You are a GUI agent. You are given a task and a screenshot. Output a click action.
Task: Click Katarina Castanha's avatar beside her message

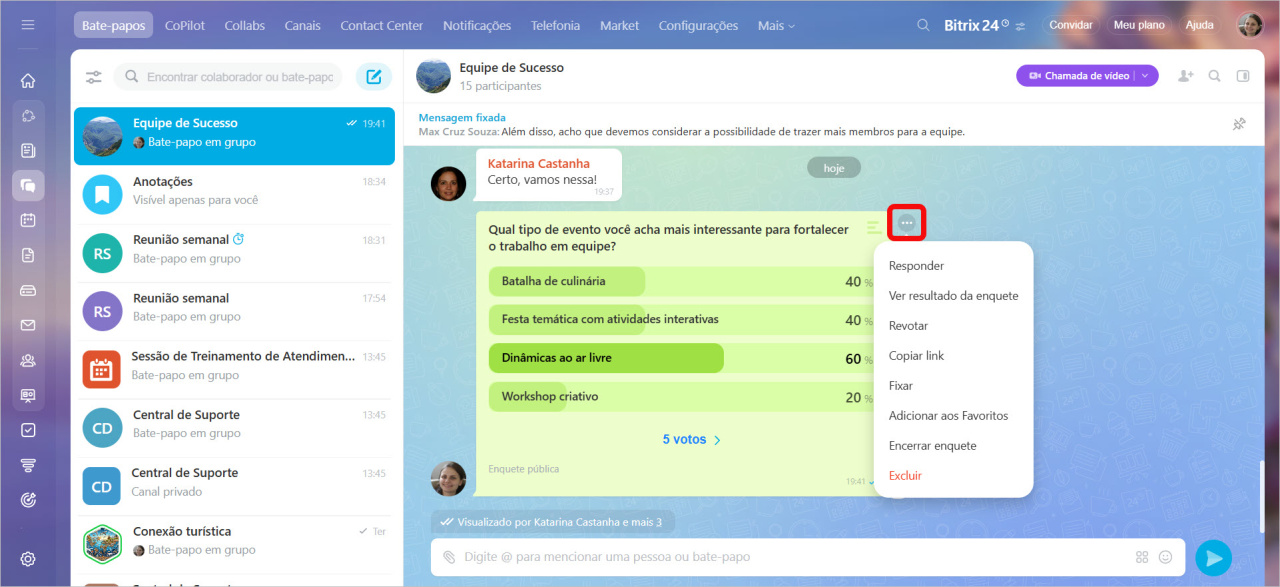448,184
